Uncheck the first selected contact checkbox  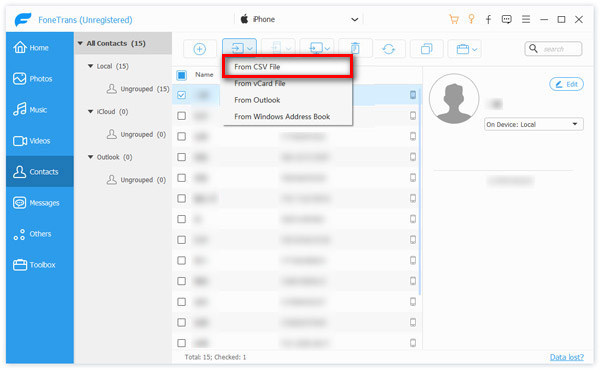tap(182, 95)
